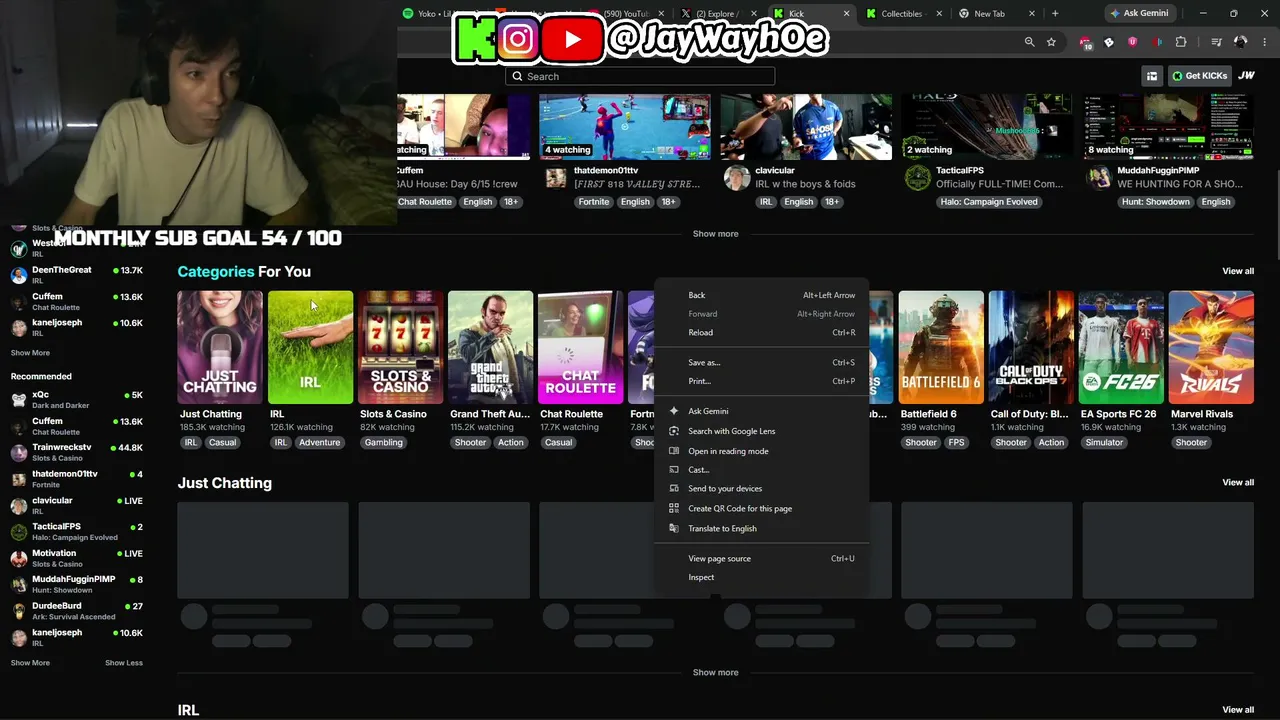This screenshot has height=720, width=1280.
Task: Click the DurdeeBurd avatar in sidebar
Action: click(x=18, y=611)
